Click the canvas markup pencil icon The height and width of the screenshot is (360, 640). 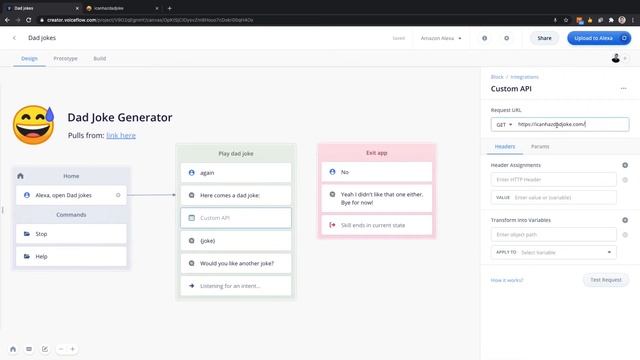pyautogui.click(x=45, y=349)
